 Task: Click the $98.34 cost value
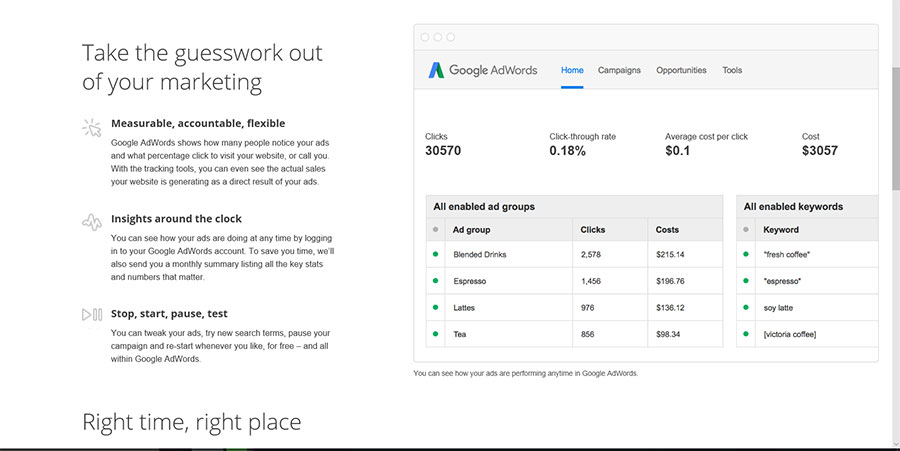click(x=668, y=334)
